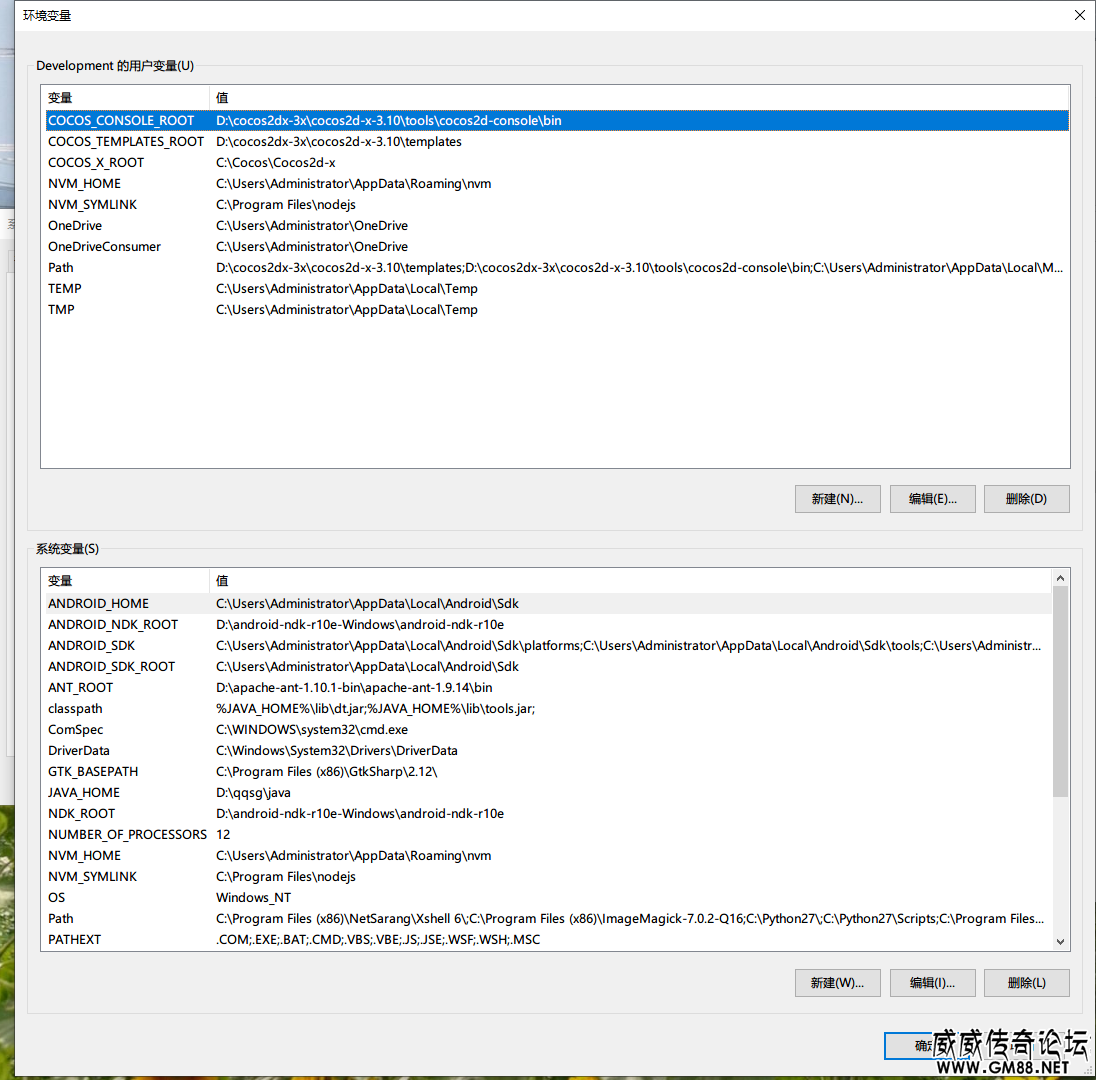Select NUMBER_OF_PROCESSORS in system variables
Screen dimensions: 1096x1080
pyautogui.click(x=127, y=835)
